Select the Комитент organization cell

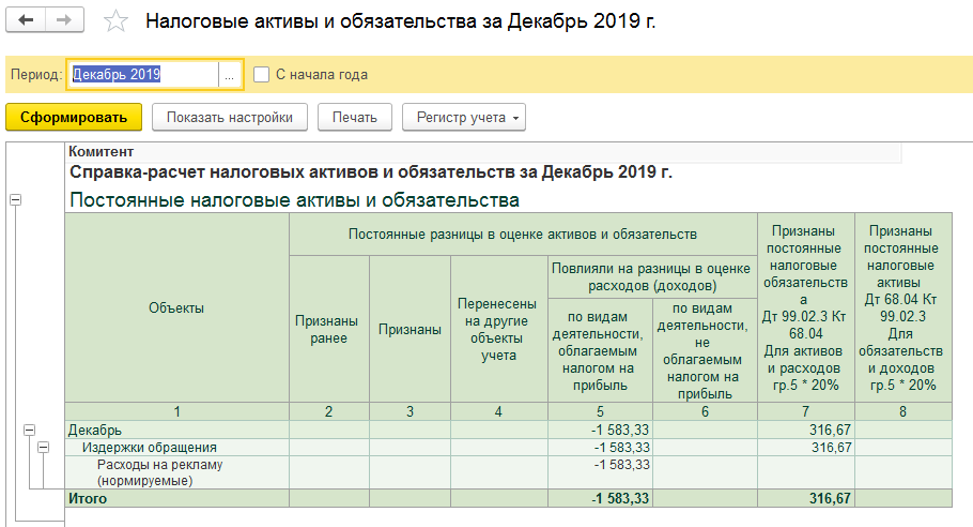(483, 151)
